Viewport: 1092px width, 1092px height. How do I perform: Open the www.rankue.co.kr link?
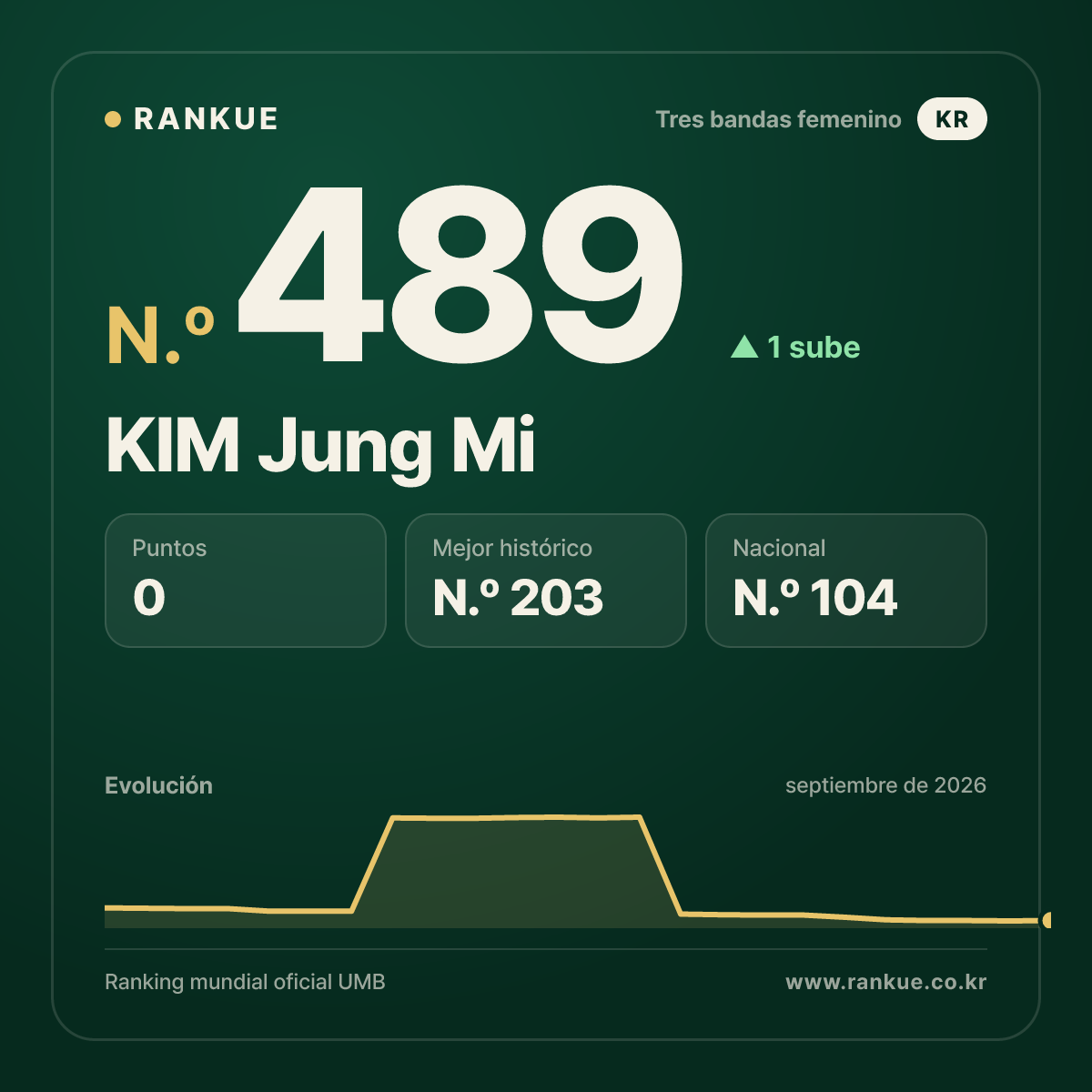tap(885, 982)
